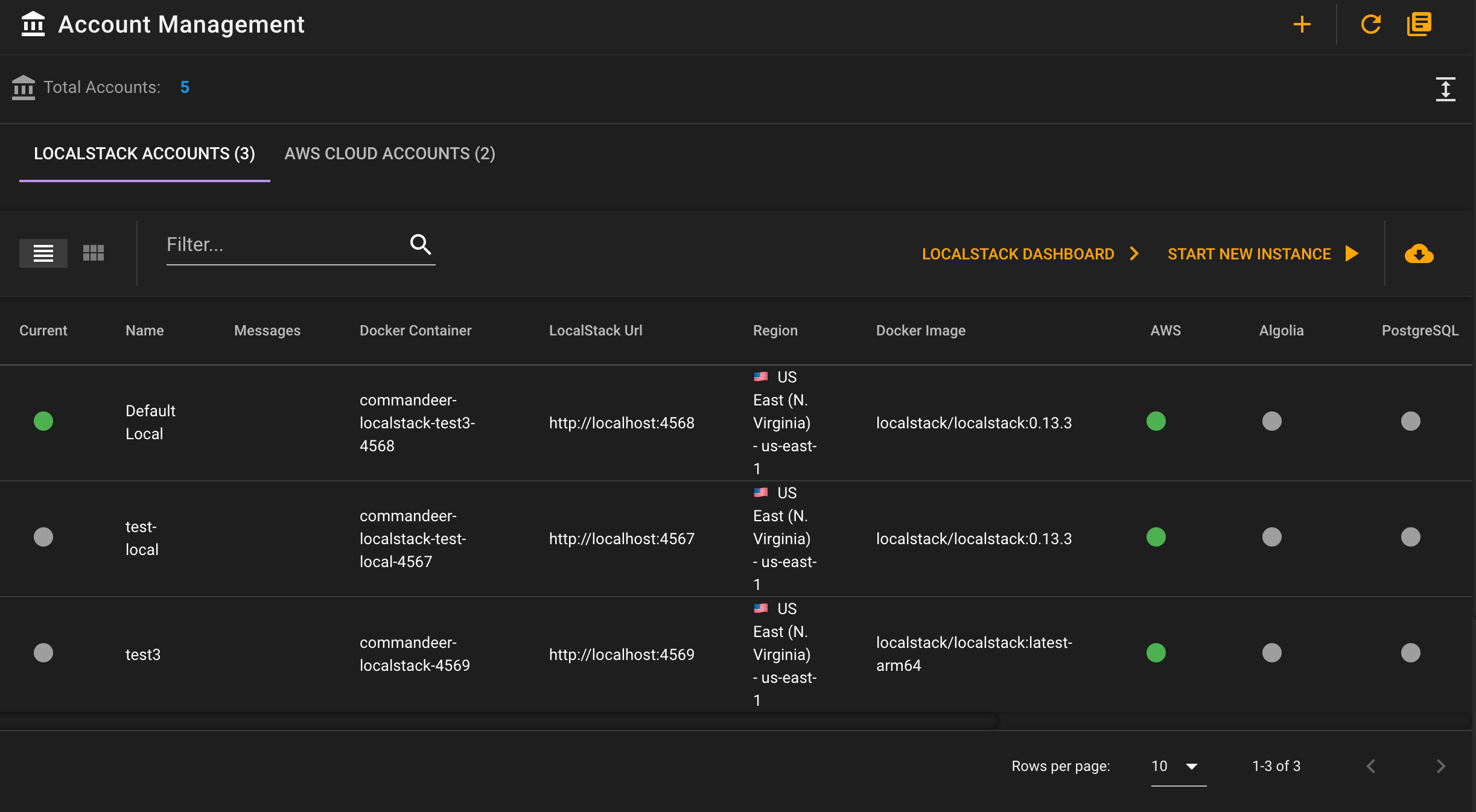Click PostgreSQL status dot for test-local
1476x812 pixels.
(1411, 537)
